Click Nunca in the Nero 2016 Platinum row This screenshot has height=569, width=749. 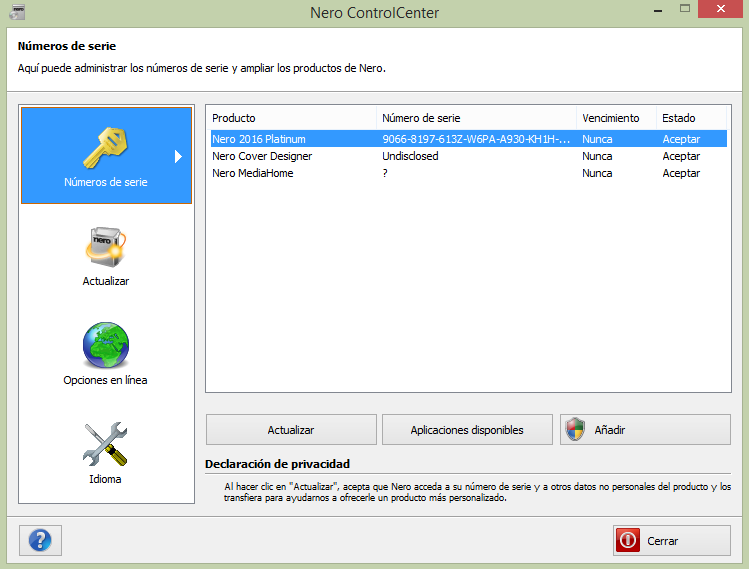point(597,139)
